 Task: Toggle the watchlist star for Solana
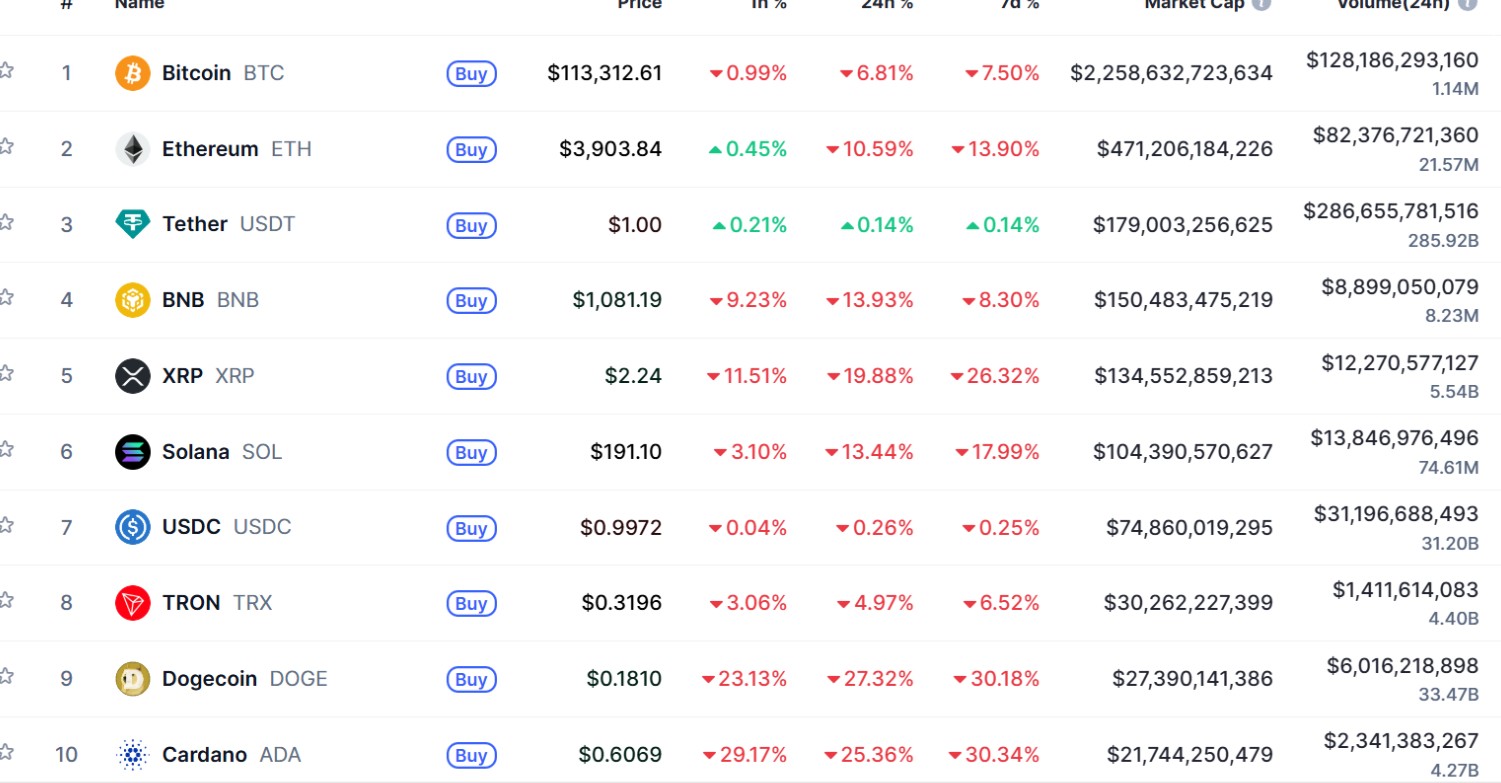coord(6,449)
